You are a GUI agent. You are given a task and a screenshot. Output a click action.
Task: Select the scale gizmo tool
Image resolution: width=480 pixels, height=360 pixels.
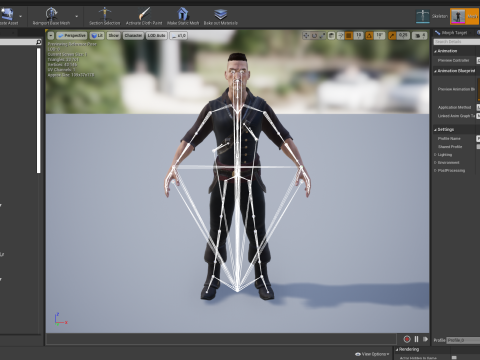pyautogui.click(x=322, y=35)
